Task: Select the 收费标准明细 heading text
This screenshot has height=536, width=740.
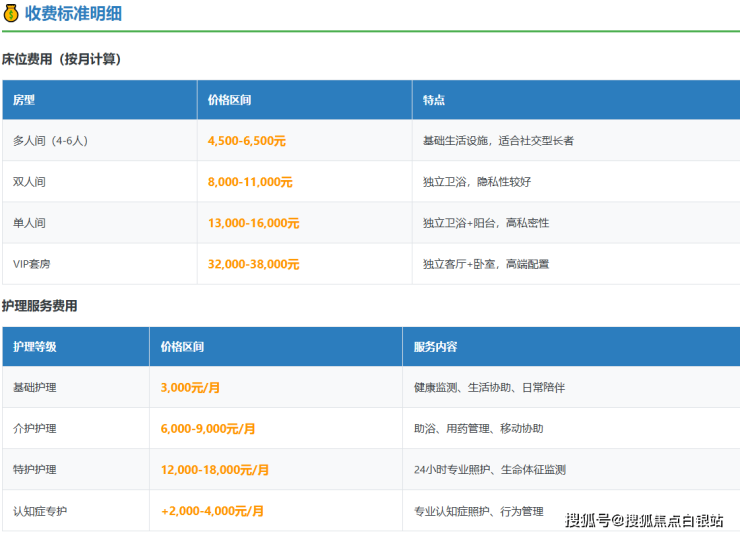Action: [73, 14]
